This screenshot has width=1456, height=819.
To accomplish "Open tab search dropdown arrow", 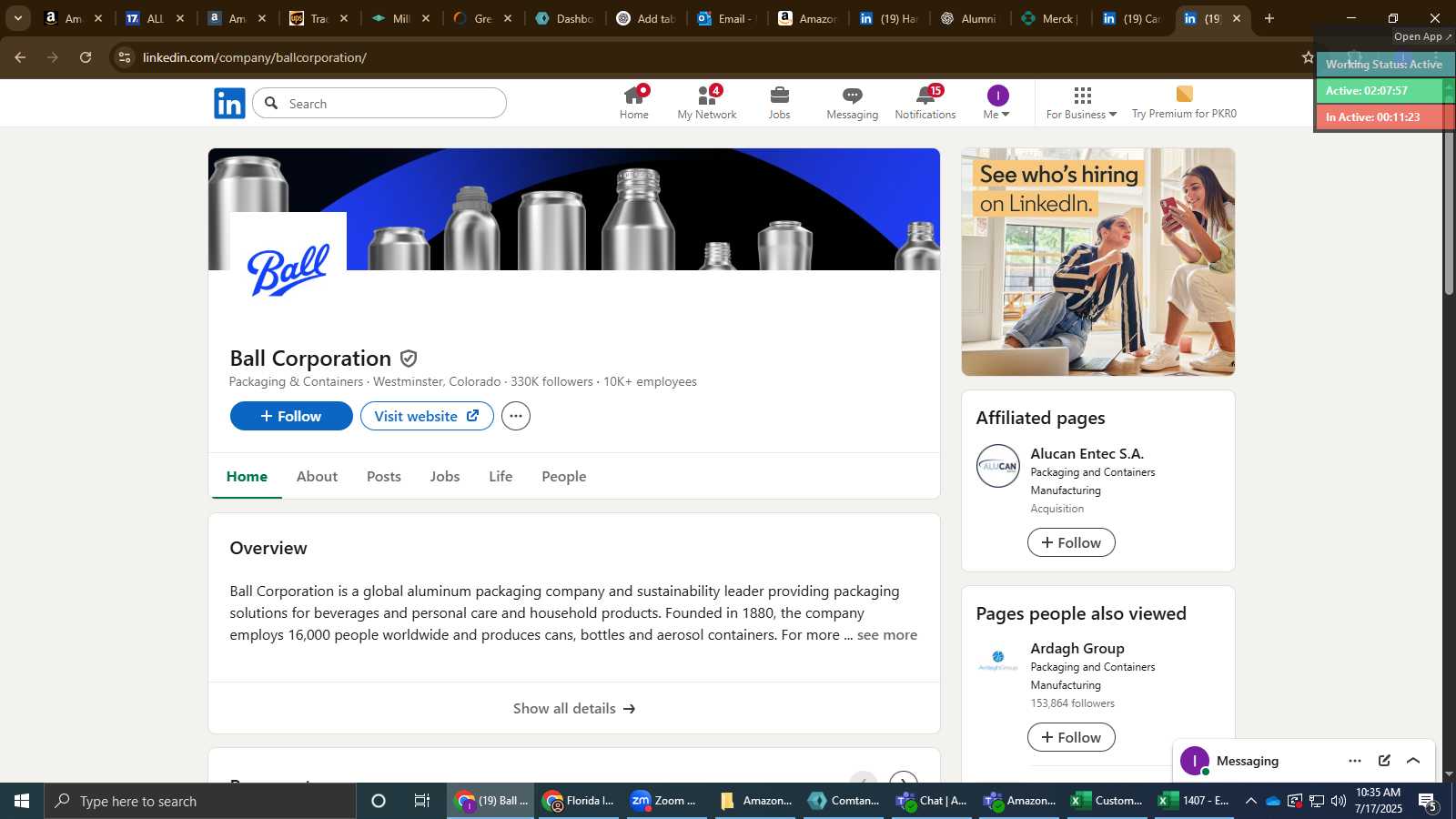I will coord(17,18).
